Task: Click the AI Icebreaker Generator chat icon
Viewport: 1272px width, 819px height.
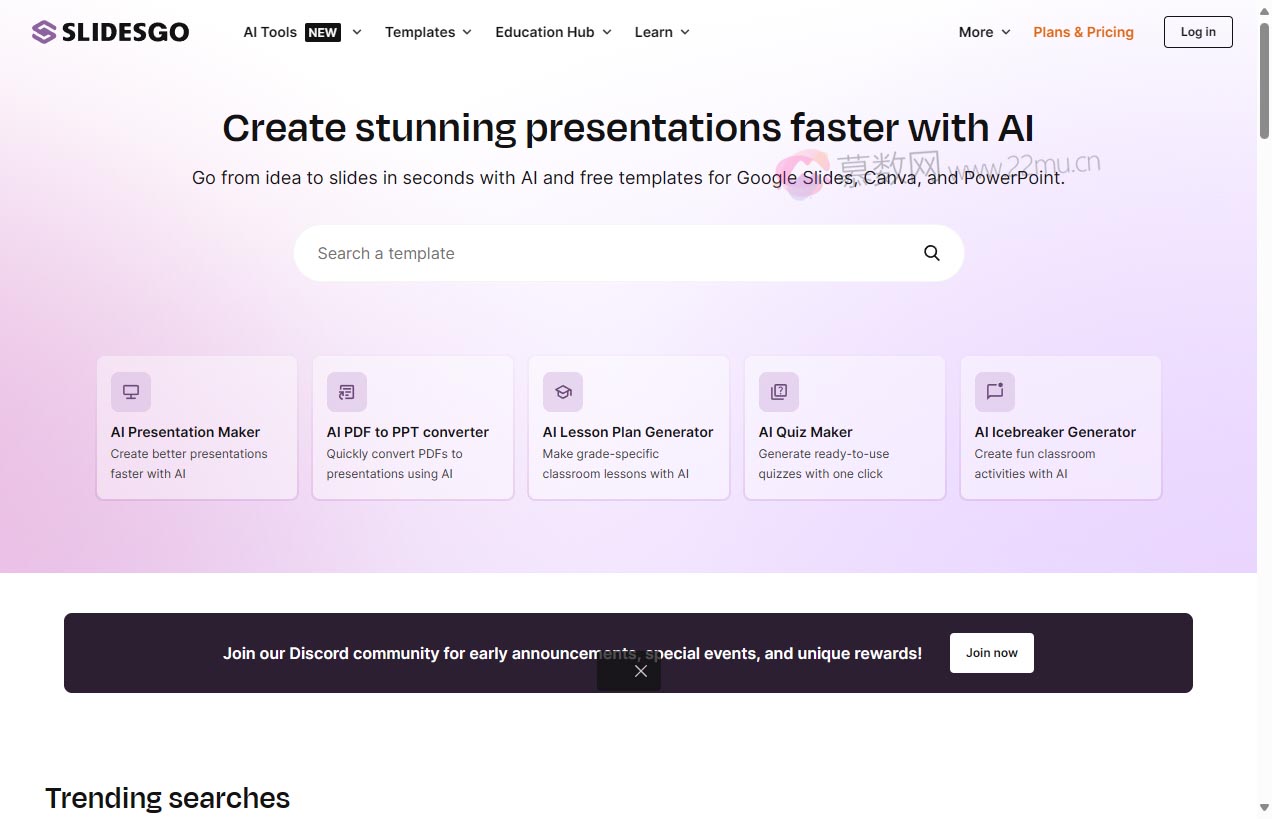Action: coord(995,392)
